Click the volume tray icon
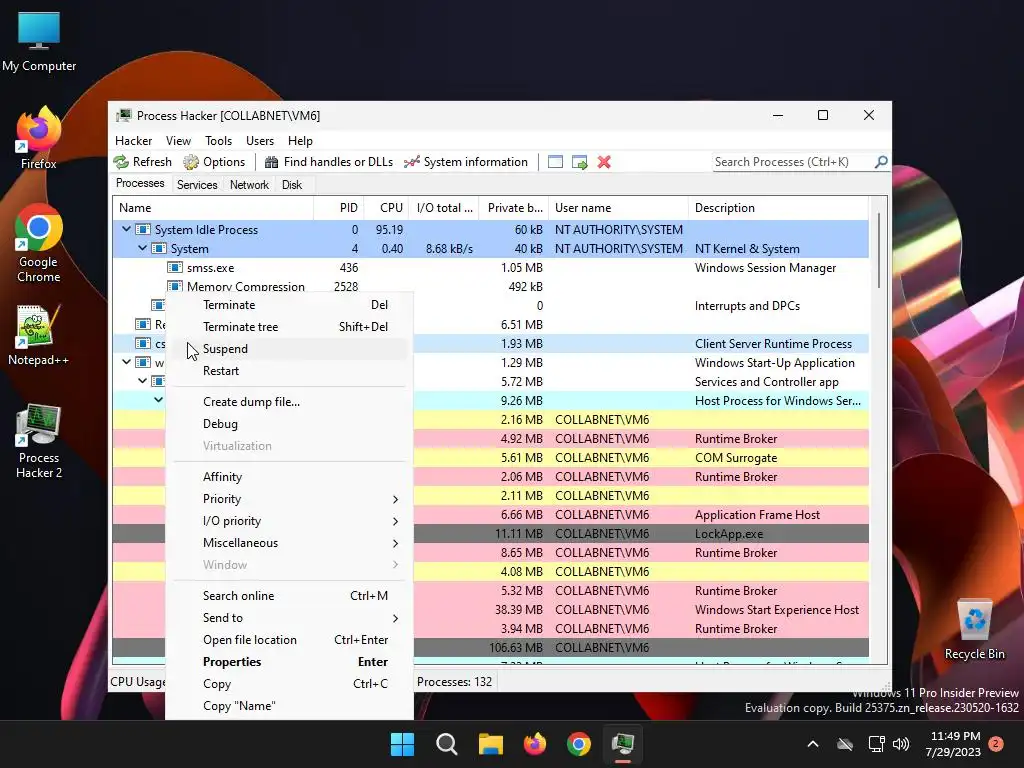1024x768 pixels. click(x=901, y=744)
